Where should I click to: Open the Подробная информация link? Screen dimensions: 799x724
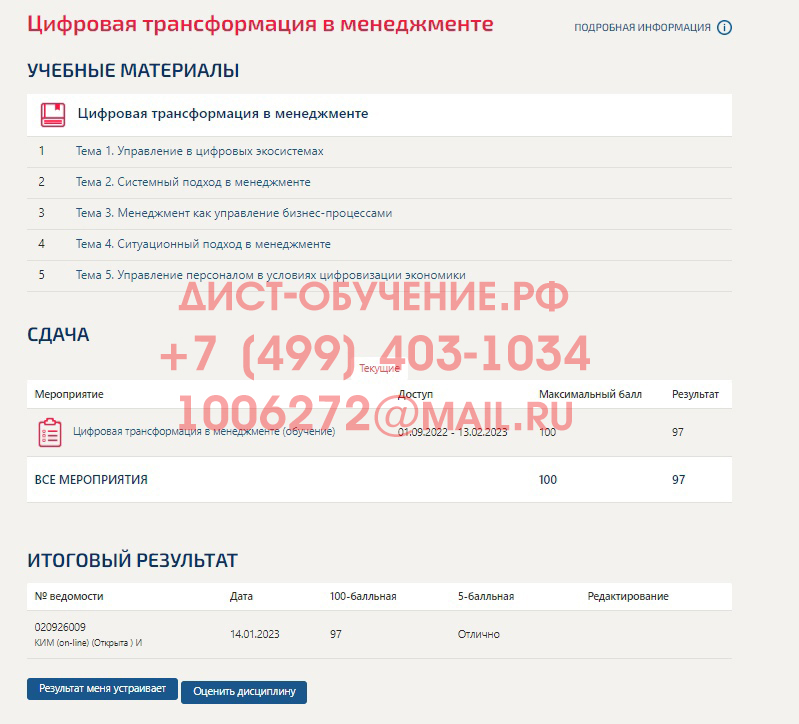[x=642, y=28]
